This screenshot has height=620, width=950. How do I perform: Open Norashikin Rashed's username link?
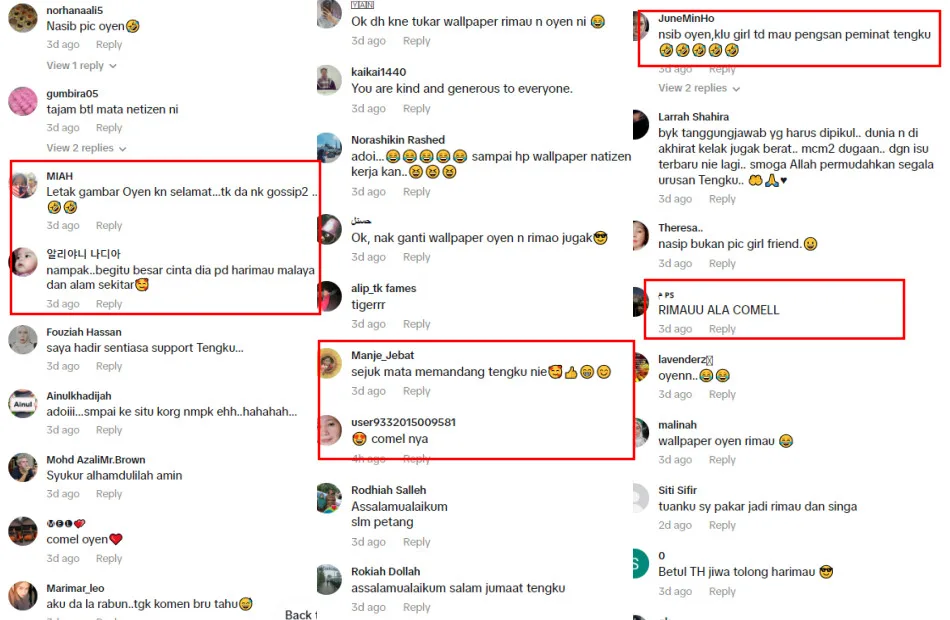pos(398,140)
